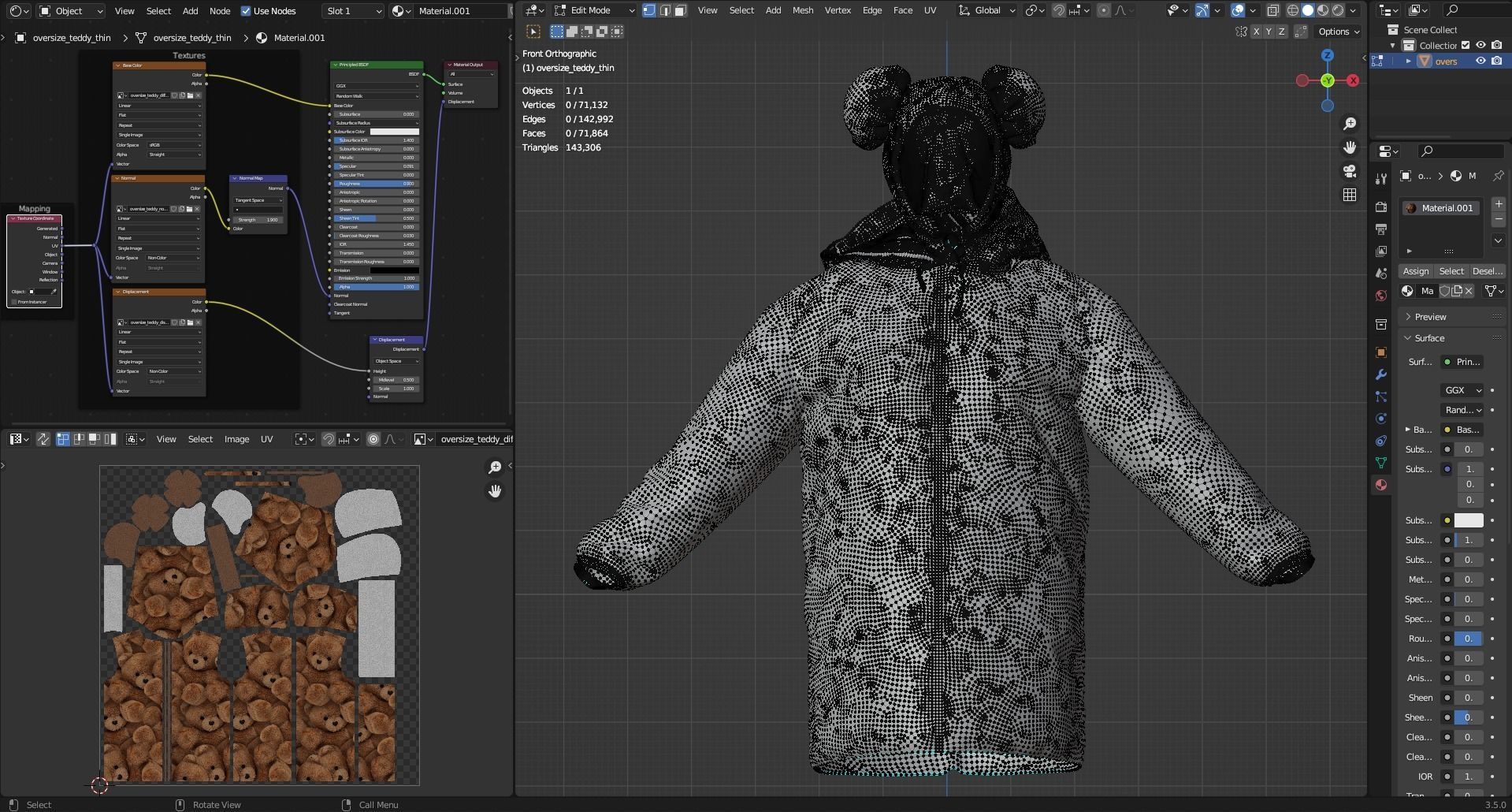Expand the overs object in the outliner
Image resolution: width=1512 pixels, height=812 pixels.
click(1408, 61)
